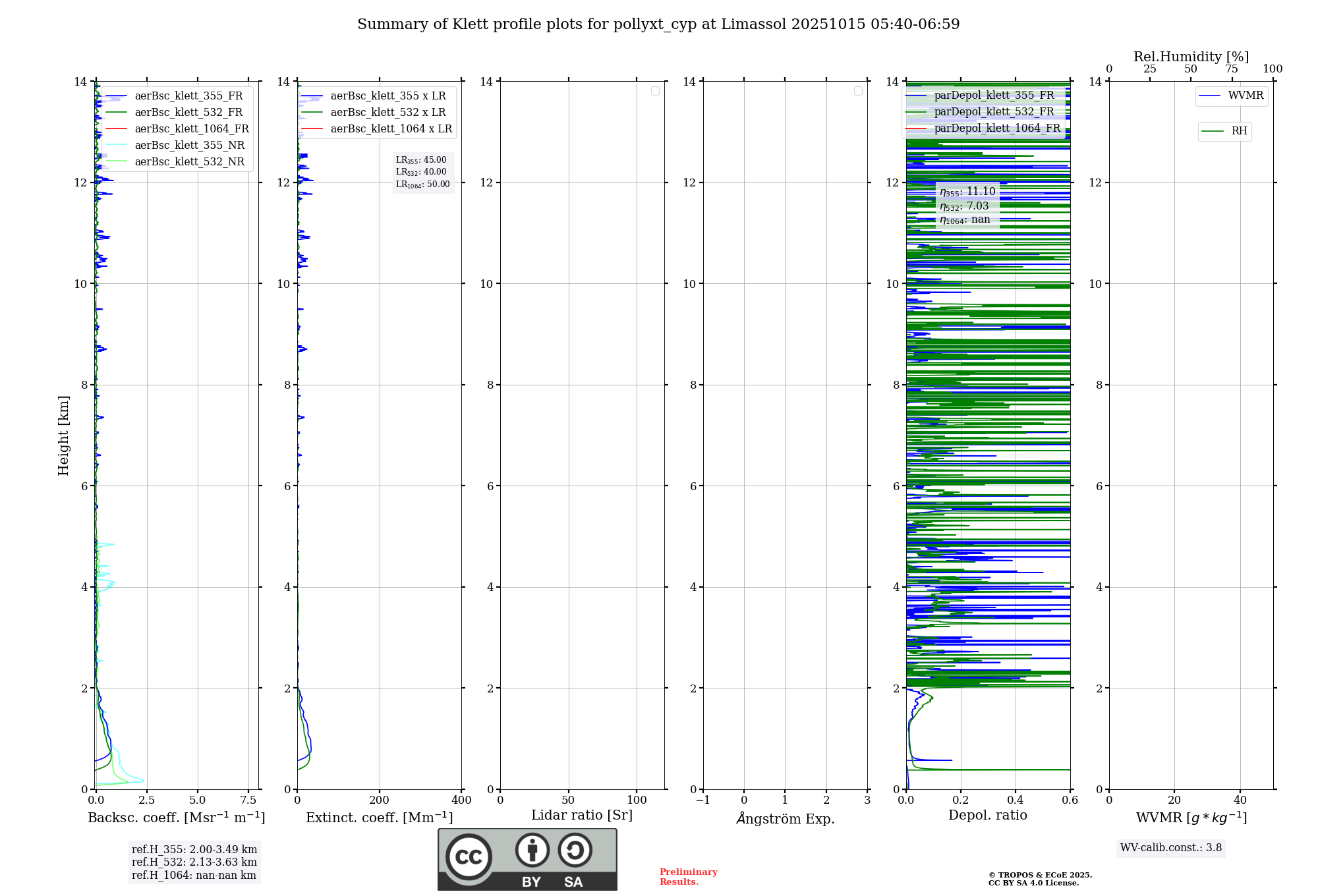The height and width of the screenshot is (896, 1318).
Task: Click the empty legend box in Ångström panel
Action: [x=858, y=91]
